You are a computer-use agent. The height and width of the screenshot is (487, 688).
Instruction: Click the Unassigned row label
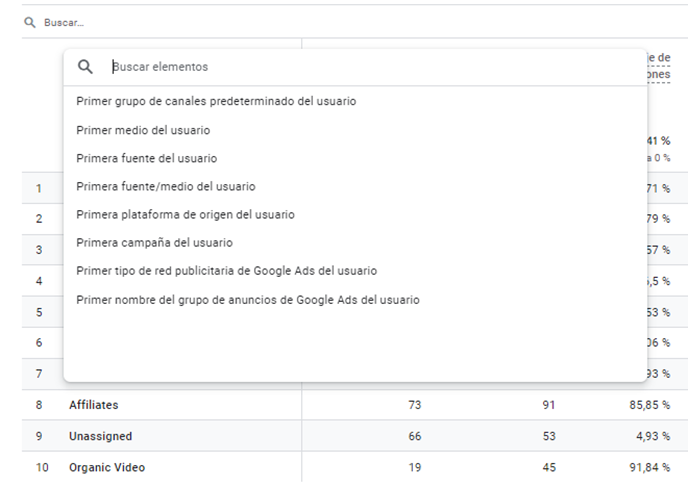[100, 436]
